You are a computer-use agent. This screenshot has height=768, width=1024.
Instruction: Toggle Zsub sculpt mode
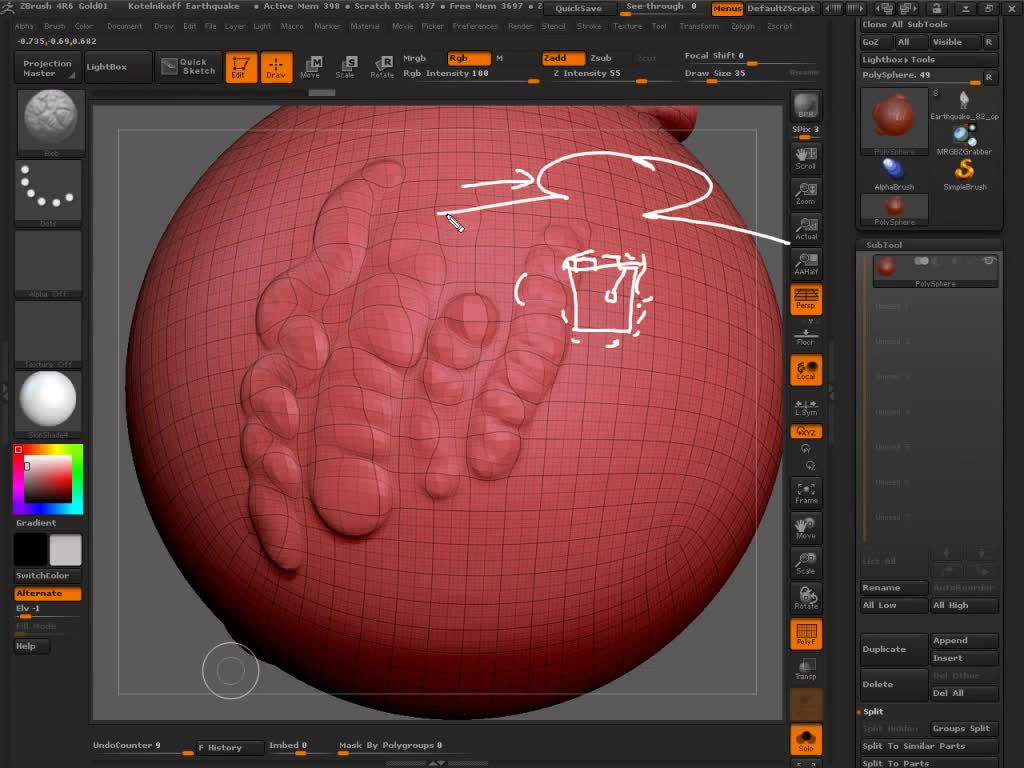(x=600, y=58)
